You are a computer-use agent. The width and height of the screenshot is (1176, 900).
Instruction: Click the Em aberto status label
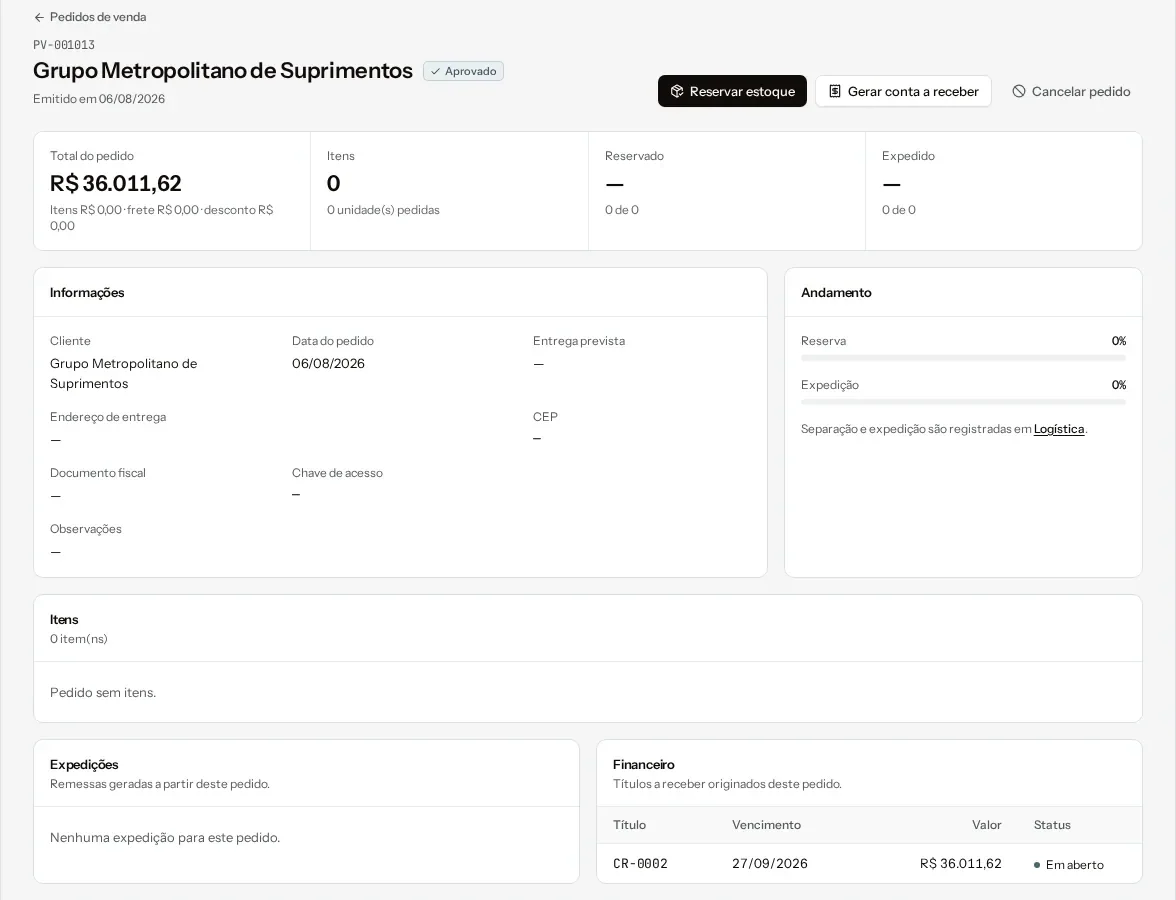pyautogui.click(x=1075, y=865)
